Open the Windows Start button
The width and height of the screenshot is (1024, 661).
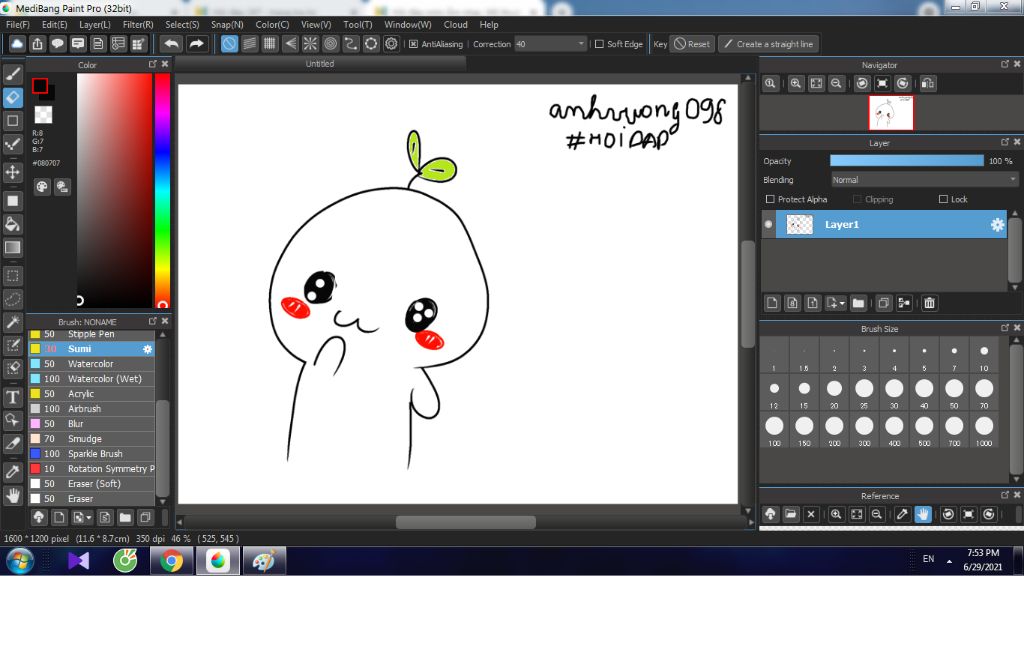click(x=19, y=561)
